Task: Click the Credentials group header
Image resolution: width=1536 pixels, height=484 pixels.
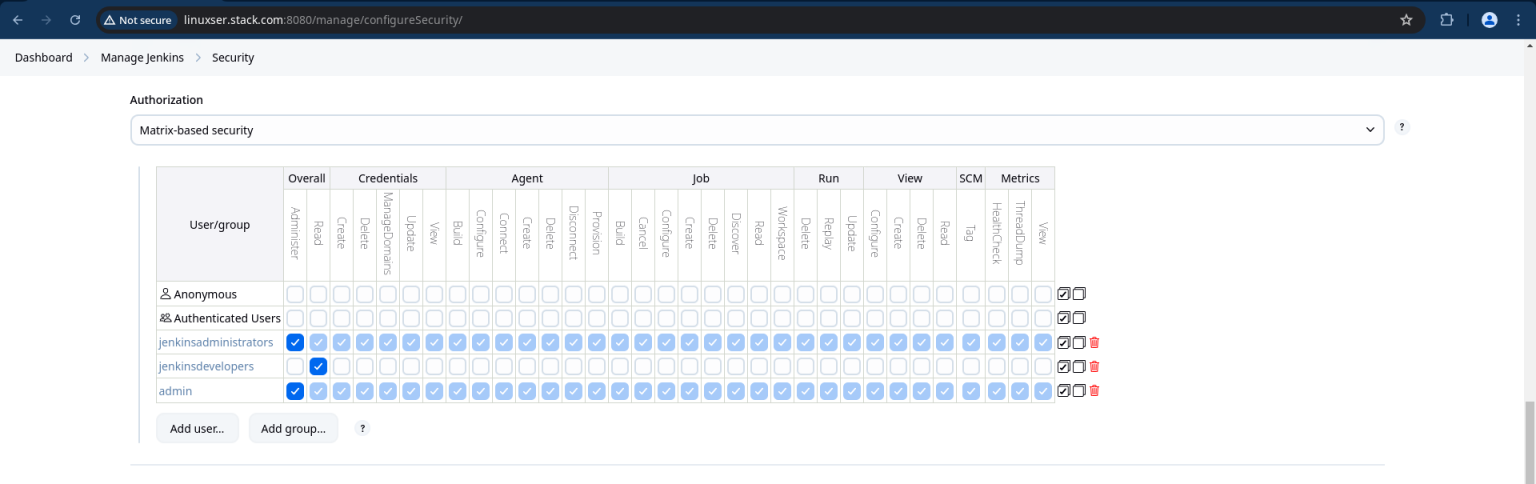Action: (x=388, y=178)
